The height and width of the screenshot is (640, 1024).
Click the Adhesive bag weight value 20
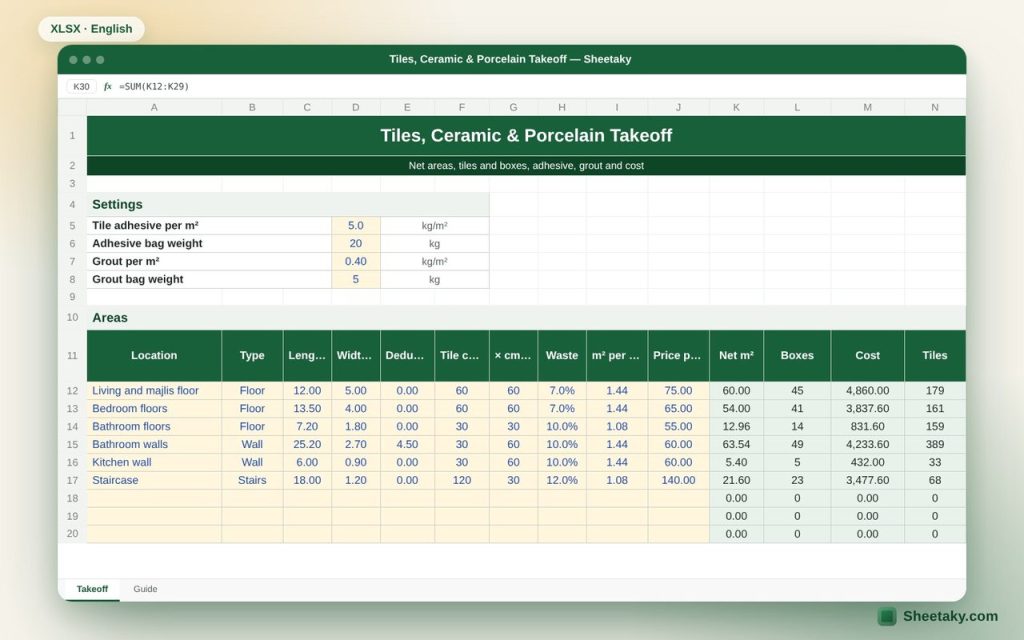click(x=355, y=243)
